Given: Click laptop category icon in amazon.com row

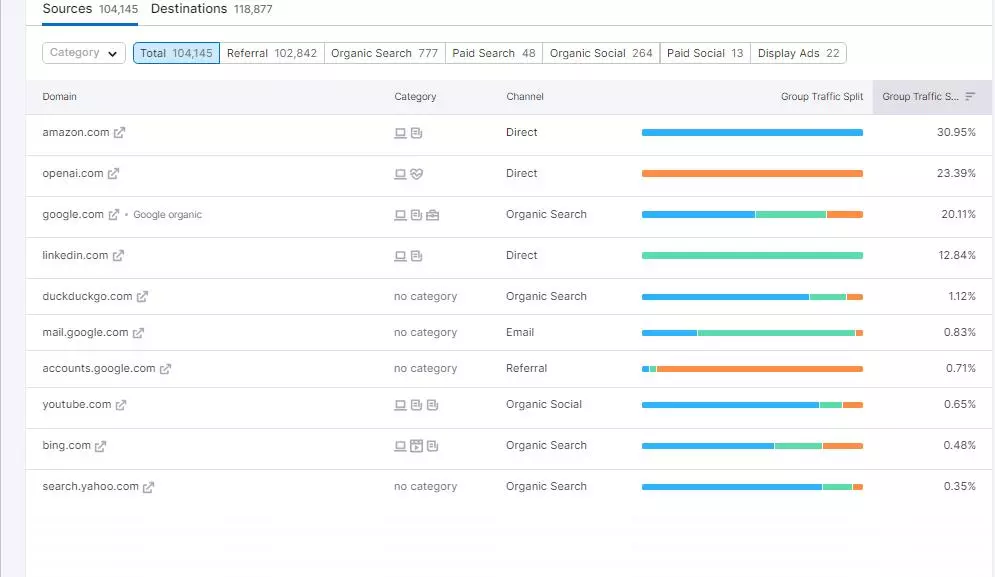Looking at the screenshot, I should (400, 133).
